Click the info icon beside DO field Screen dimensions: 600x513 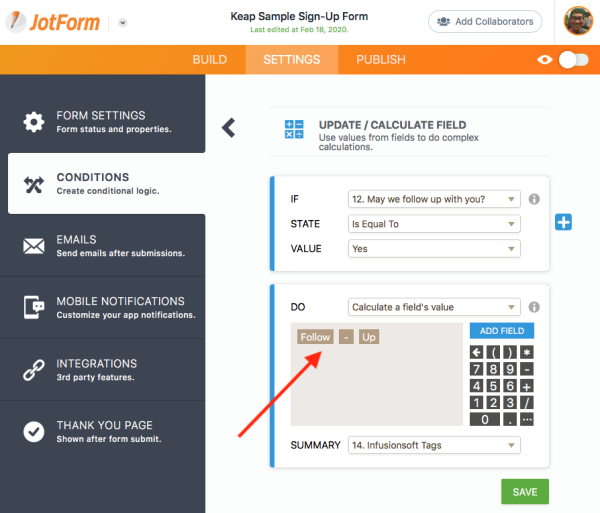pos(534,307)
